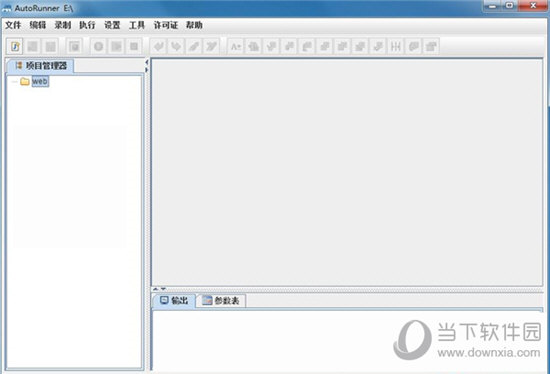The width and height of the screenshot is (550, 374).
Task: Open the 录制 menu
Action: 63,25
